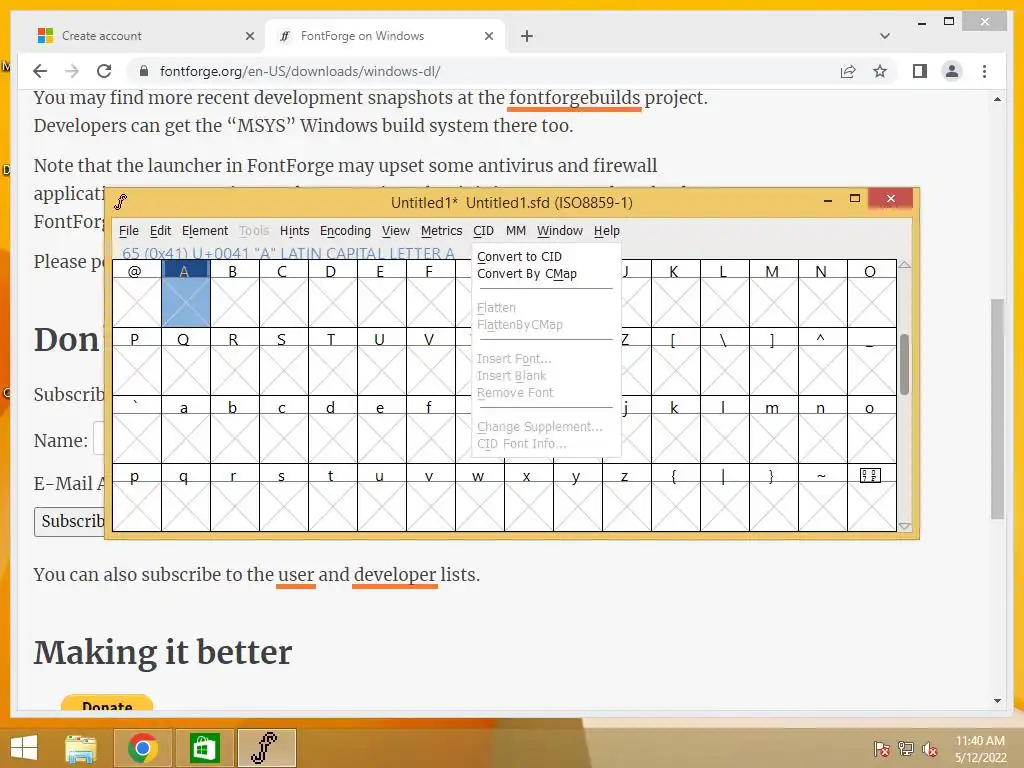Click Chrome's forward arrow

72,71
